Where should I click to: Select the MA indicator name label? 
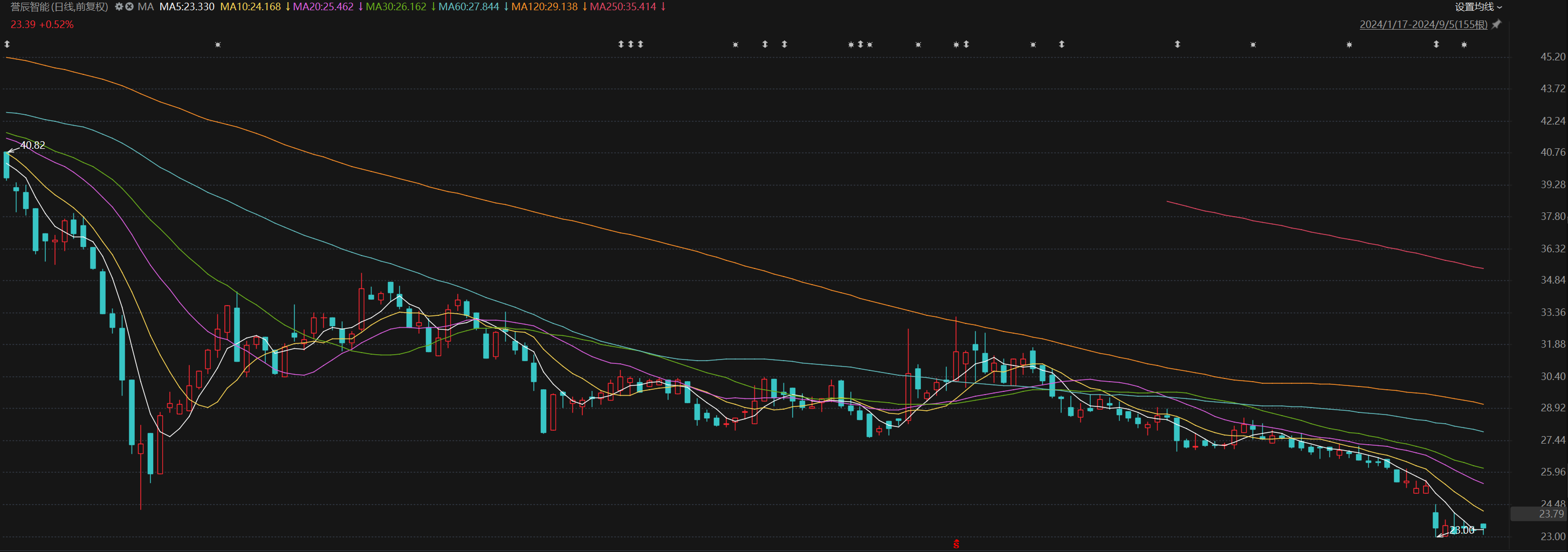(146, 6)
